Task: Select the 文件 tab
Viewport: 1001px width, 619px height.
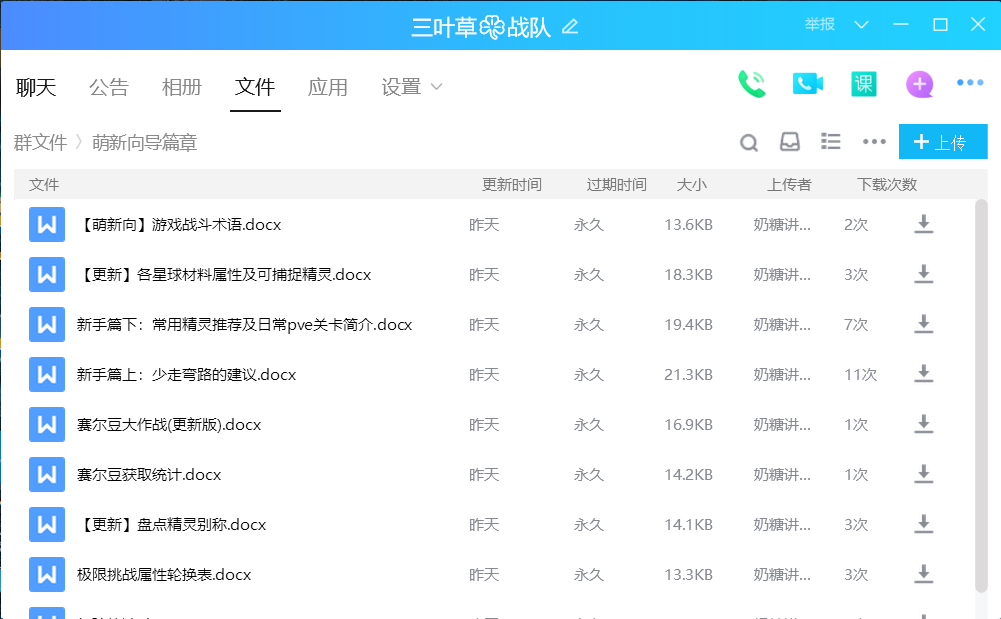Action: 255,87
